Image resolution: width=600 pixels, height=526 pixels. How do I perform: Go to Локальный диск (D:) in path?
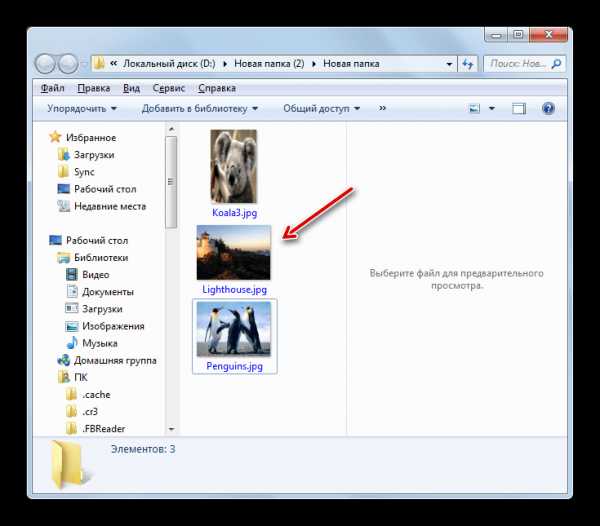169,64
